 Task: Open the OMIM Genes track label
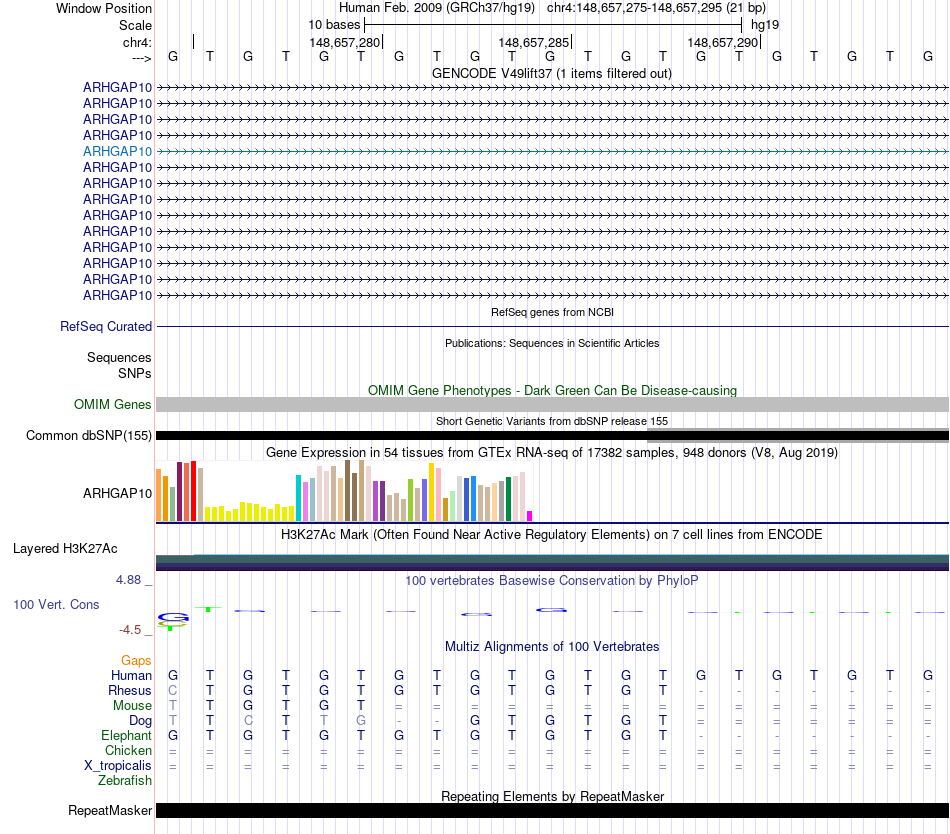(x=113, y=405)
